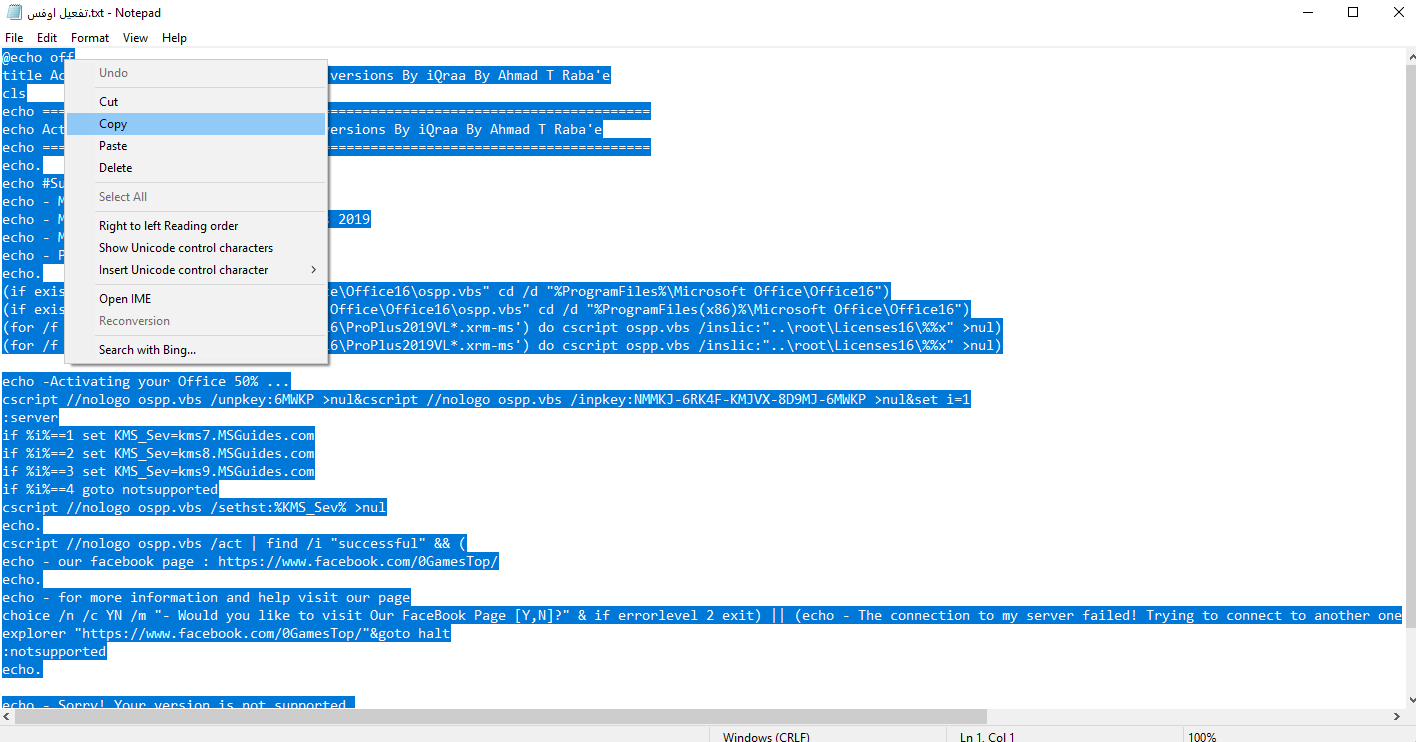
Task: Click the ':server' label line
Action: 30,418
